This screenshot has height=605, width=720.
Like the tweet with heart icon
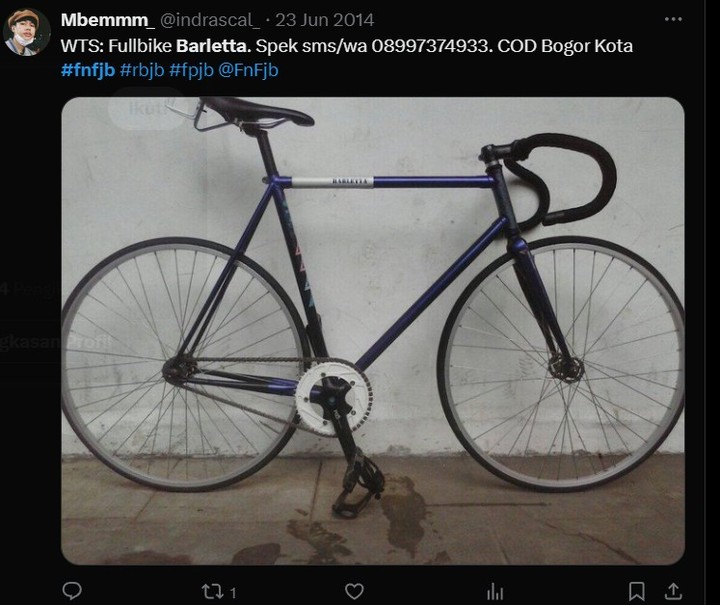(354, 591)
